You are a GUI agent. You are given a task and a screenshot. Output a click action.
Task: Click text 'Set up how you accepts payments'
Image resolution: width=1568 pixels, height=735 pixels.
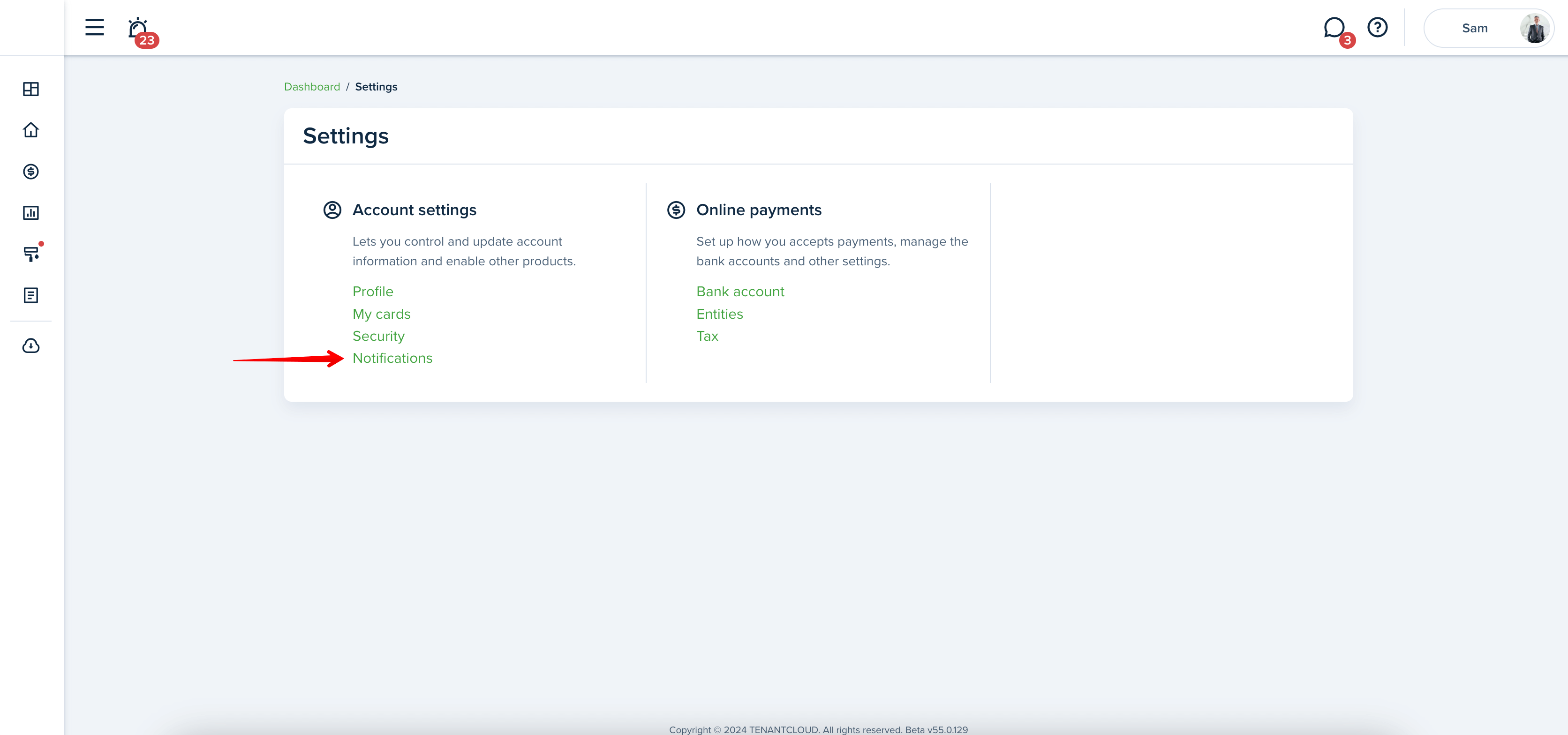coord(796,241)
